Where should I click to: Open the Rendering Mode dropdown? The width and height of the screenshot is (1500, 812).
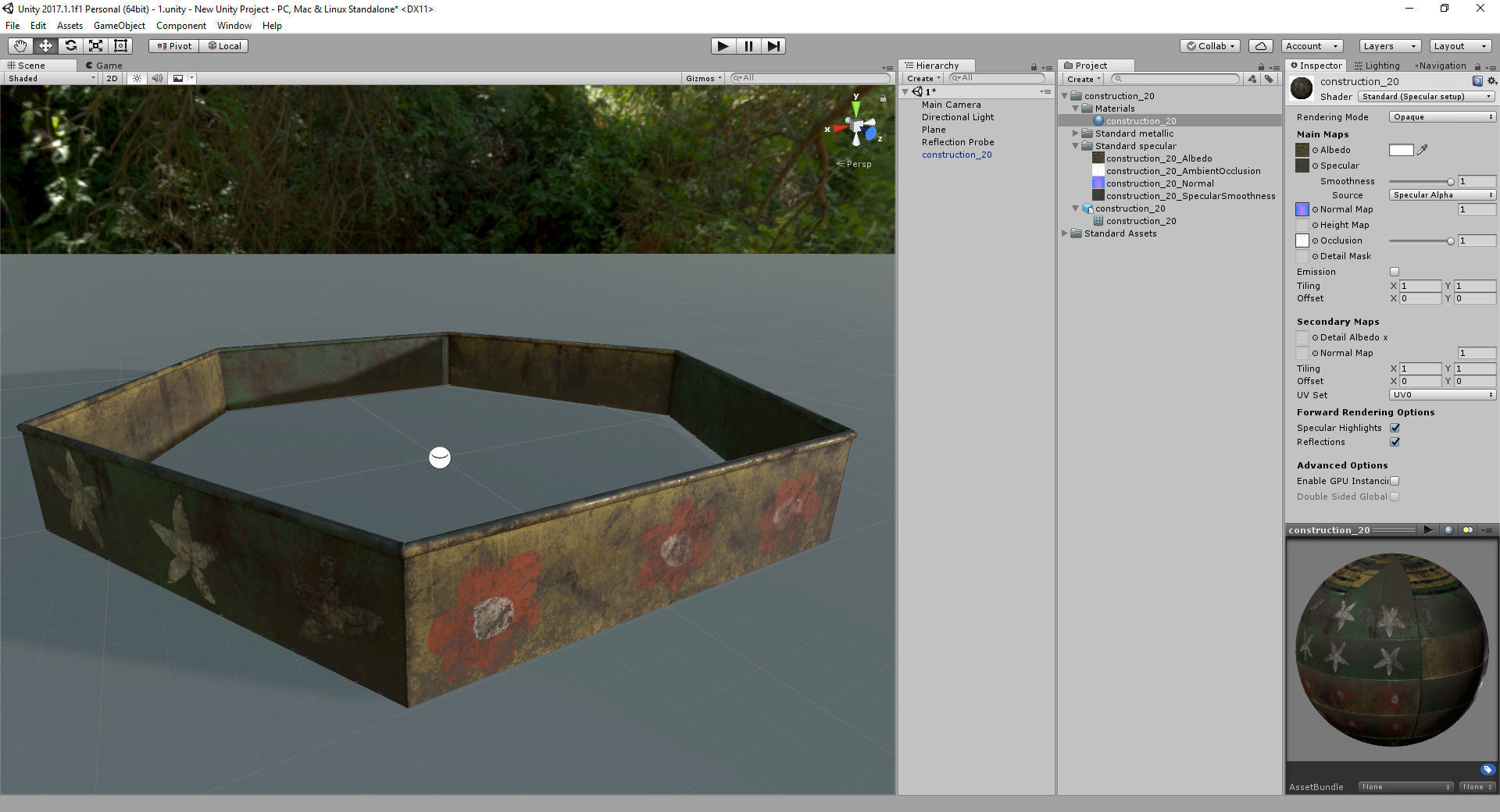tap(1442, 117)
